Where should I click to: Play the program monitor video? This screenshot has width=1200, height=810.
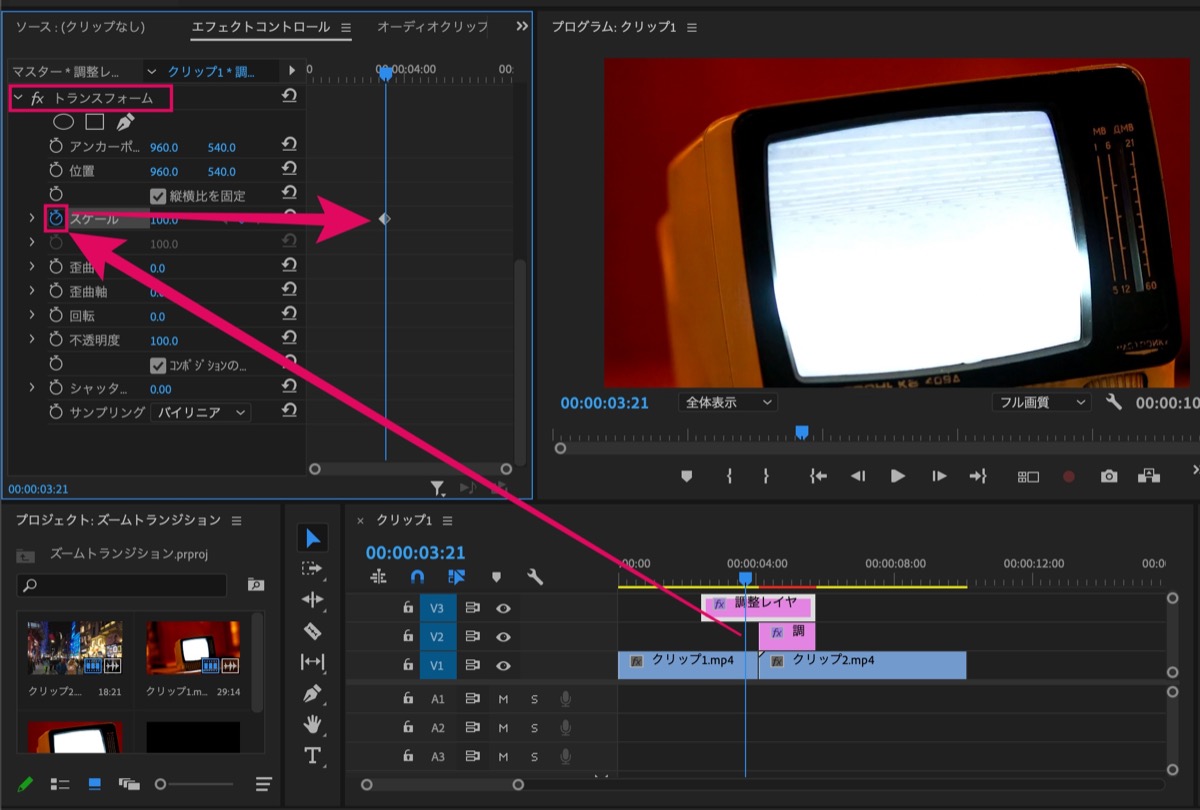897,476
